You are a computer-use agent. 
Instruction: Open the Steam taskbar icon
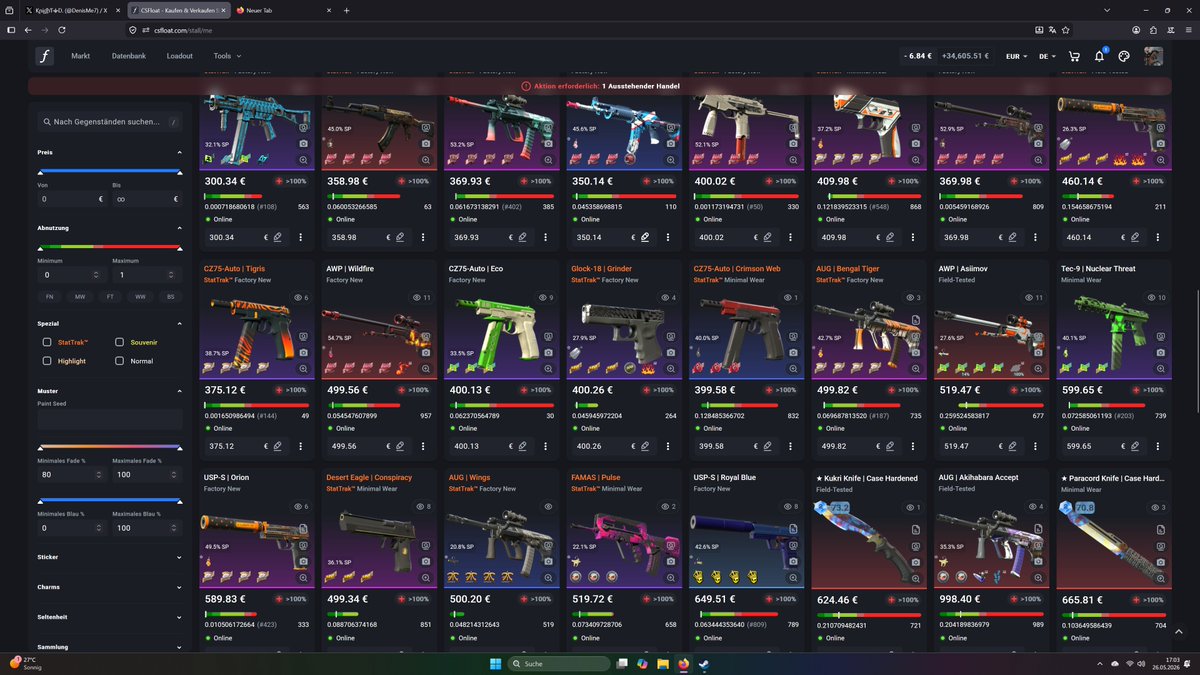click(x=703, y=663)
